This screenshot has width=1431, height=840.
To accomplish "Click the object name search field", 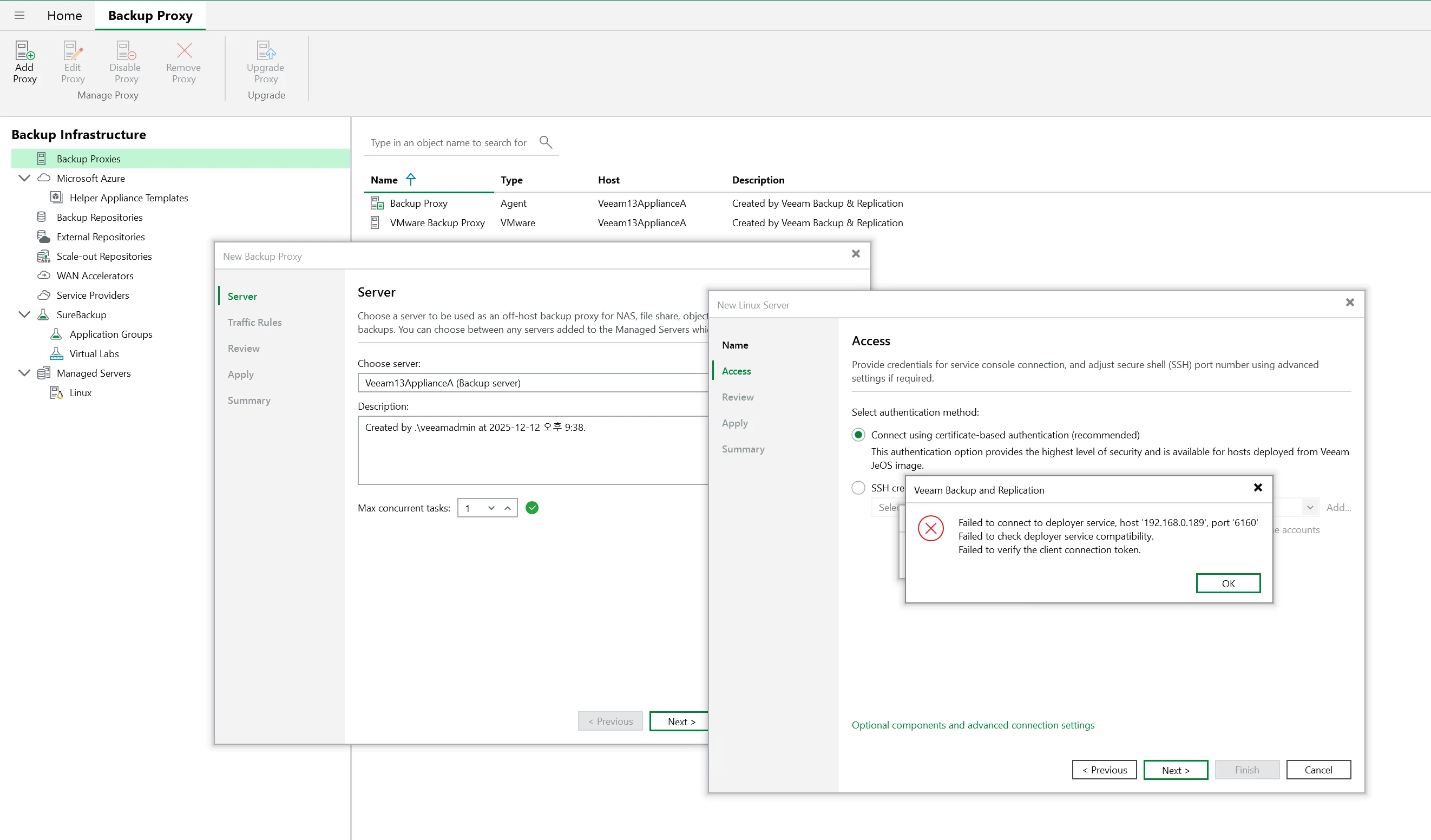I will pyautogui.click(x=449, y=142).
